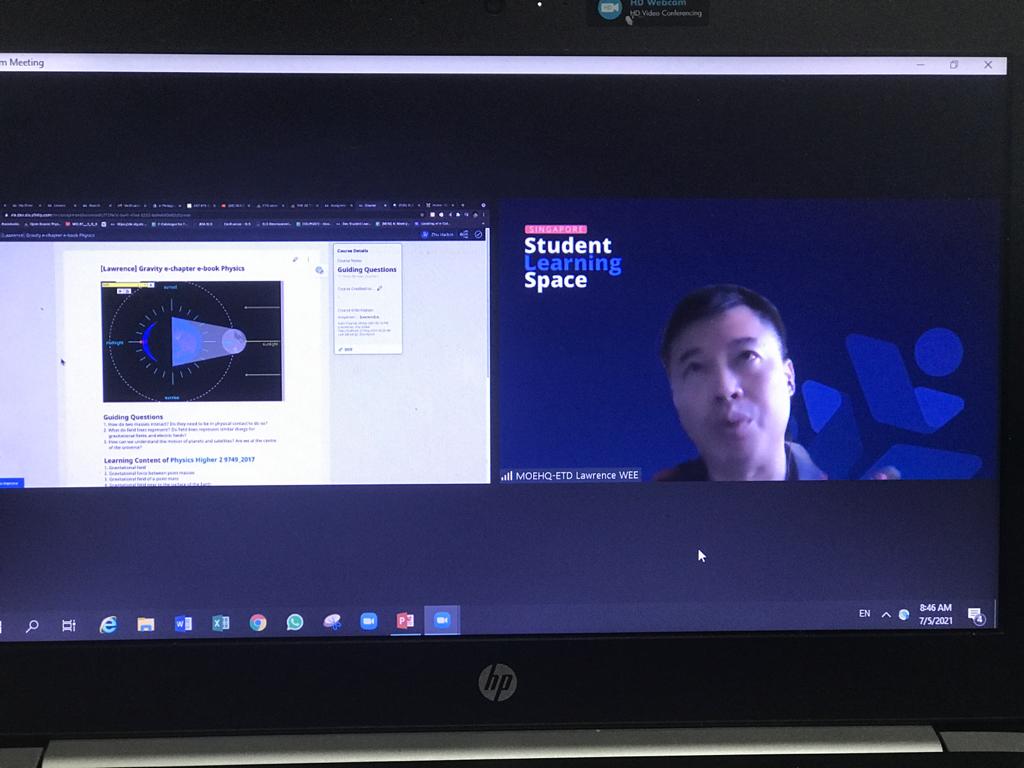Click the Edit link in the Course Details card
This screenshot has height=768, width=1024.
pyautogui.click(x=346, y=349)
